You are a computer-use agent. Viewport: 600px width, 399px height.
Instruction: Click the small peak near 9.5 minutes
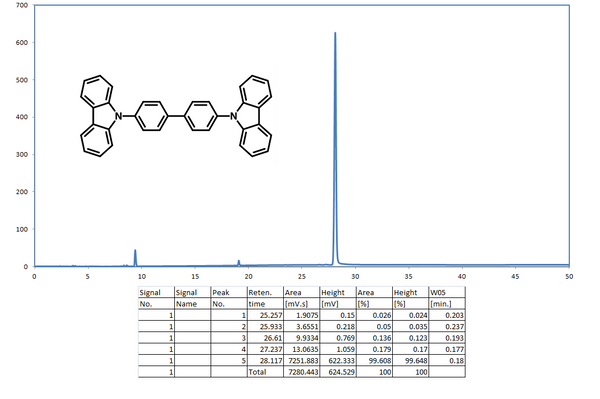(x=135, y=257)
